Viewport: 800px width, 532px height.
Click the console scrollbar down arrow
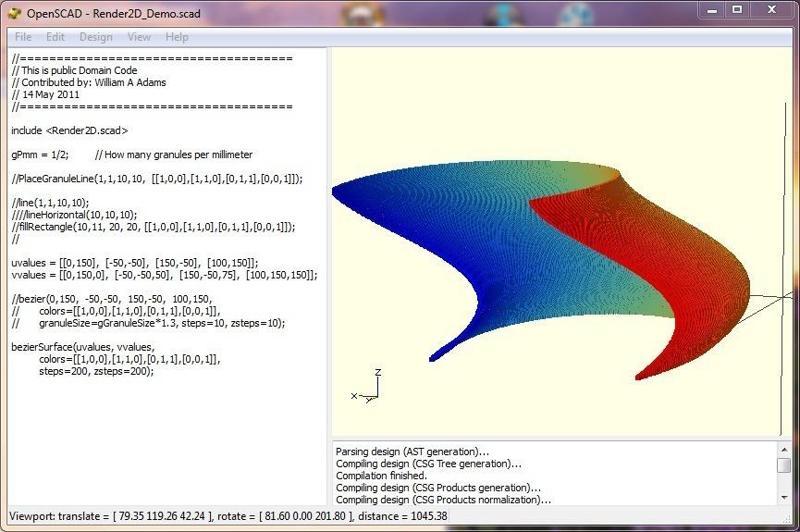pyautogui.click(x=784, y=497)
